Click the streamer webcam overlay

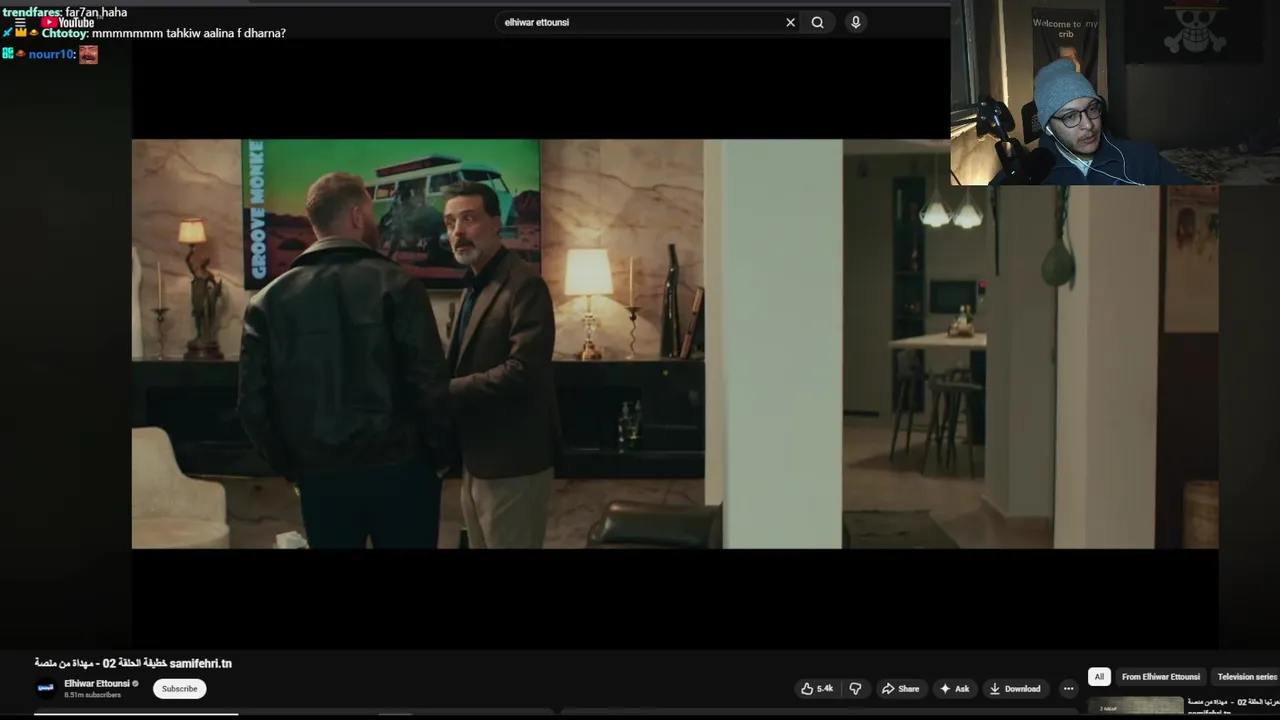[x=1114, y=93]
